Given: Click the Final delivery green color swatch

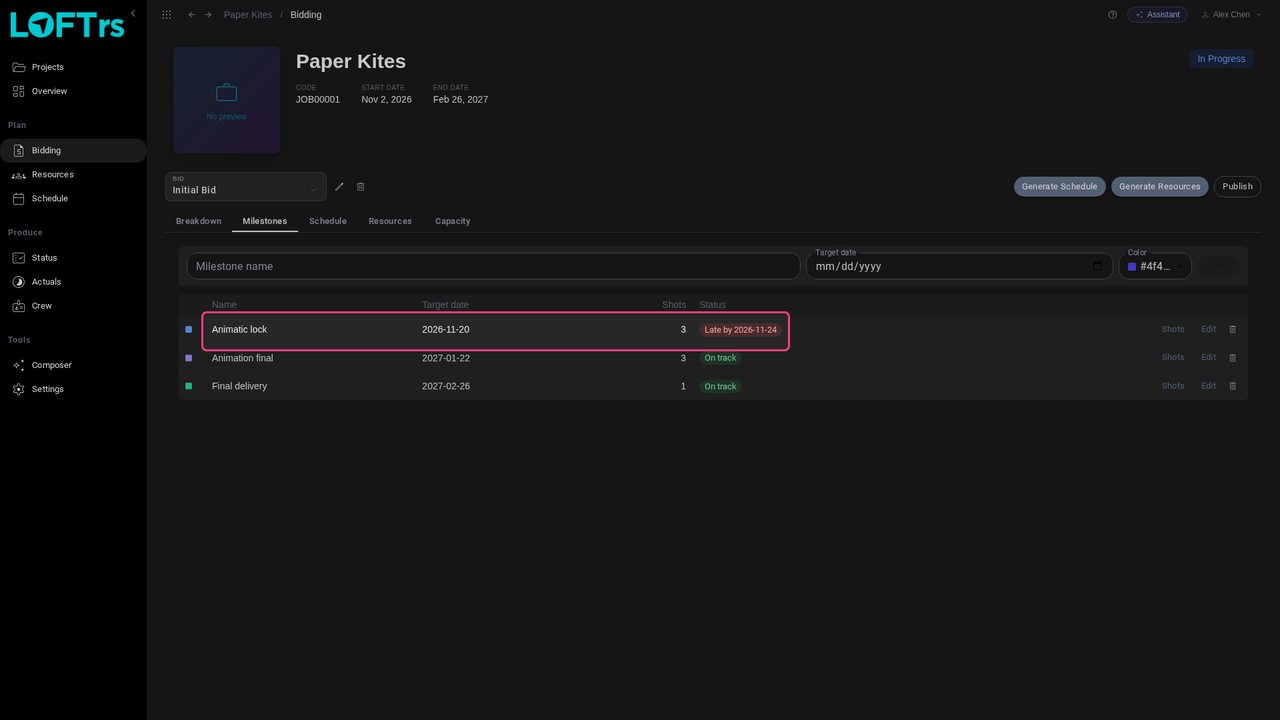Looking at the screenshot, I should (189, 386).
